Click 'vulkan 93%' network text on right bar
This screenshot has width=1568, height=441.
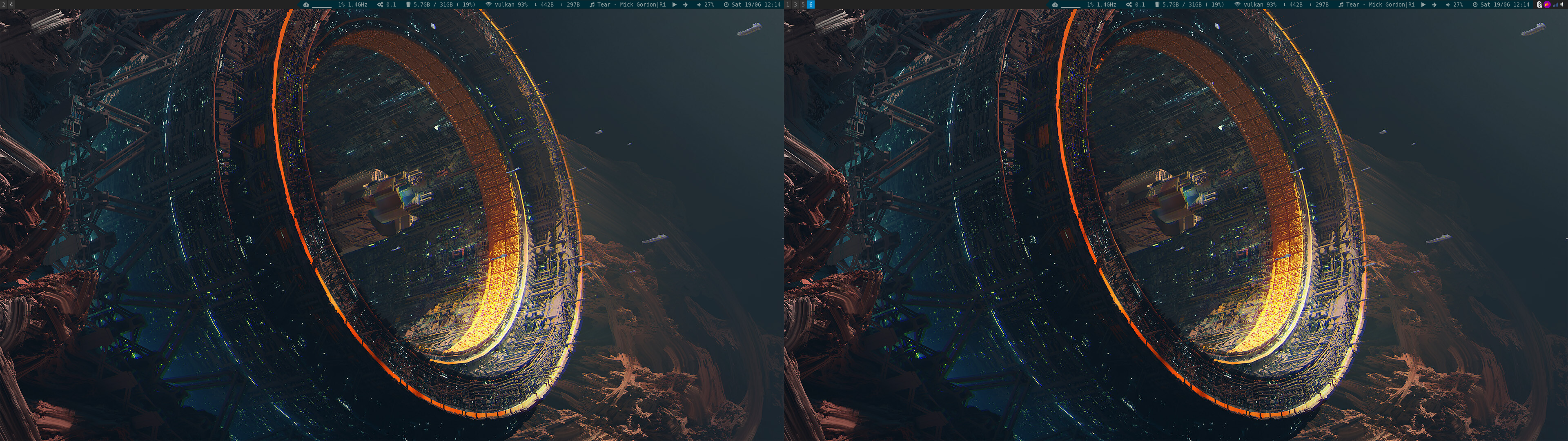(1260, 5)
